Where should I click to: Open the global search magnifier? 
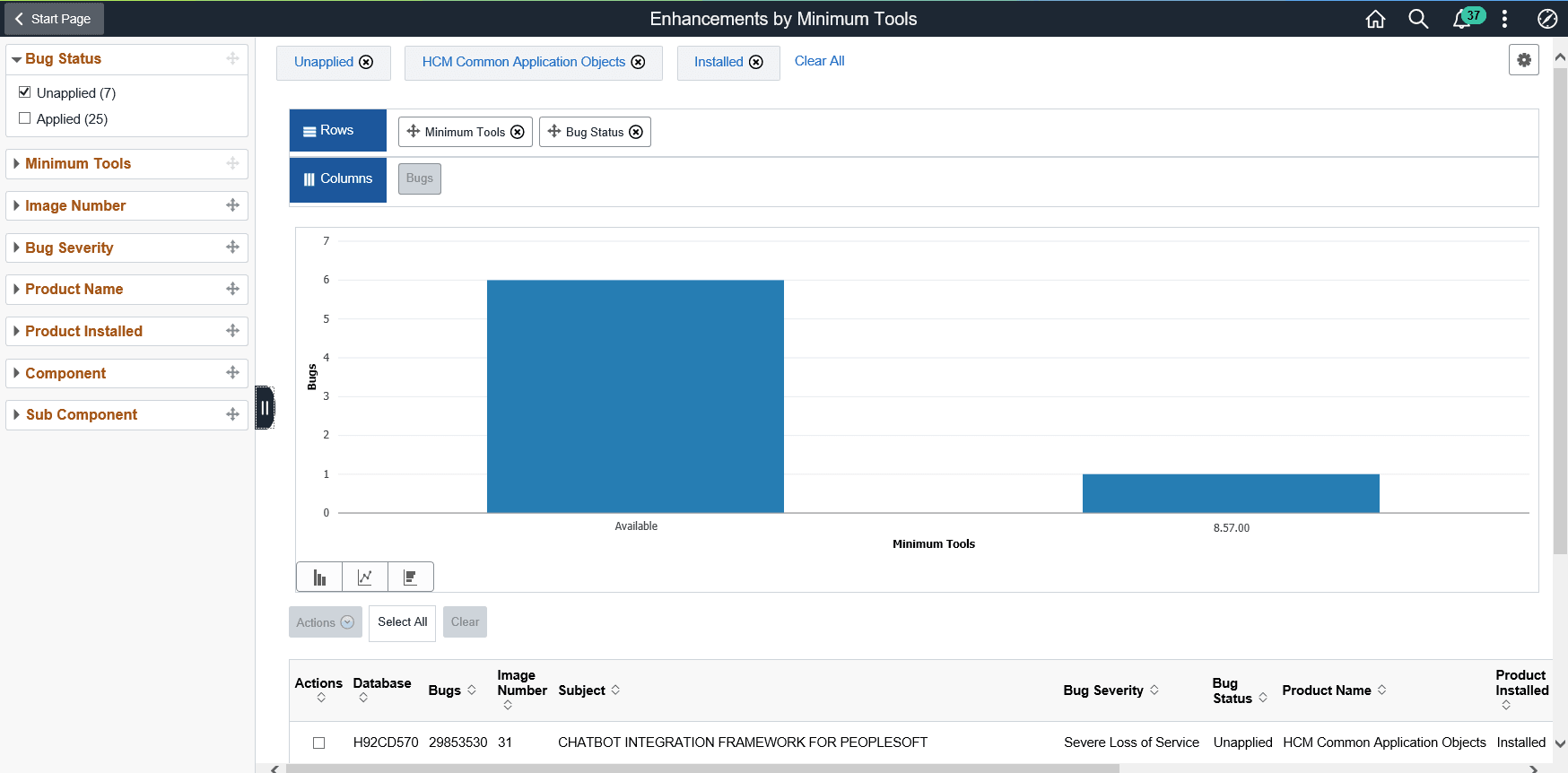(x=1418, y=19)
